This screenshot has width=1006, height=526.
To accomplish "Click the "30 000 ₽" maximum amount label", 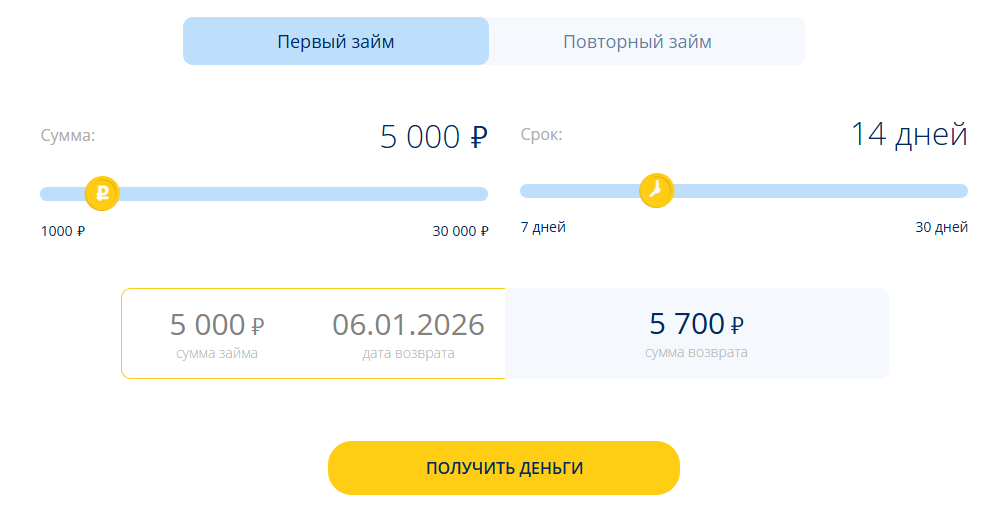I will click(x=460, y=231).
